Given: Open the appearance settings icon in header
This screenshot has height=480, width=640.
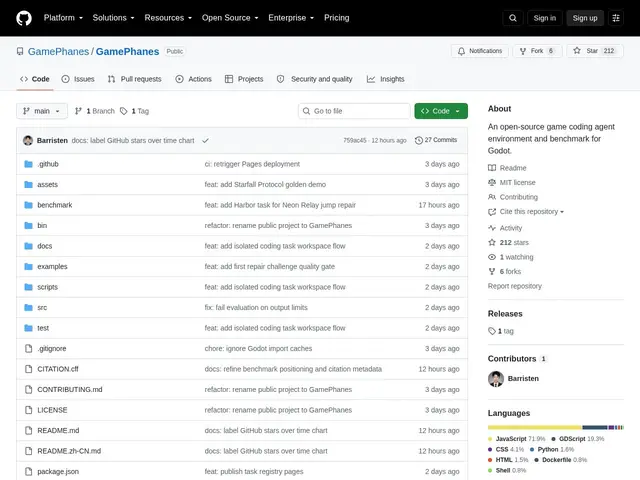Looking at the screenshot, I should click(x=616, y=18).
